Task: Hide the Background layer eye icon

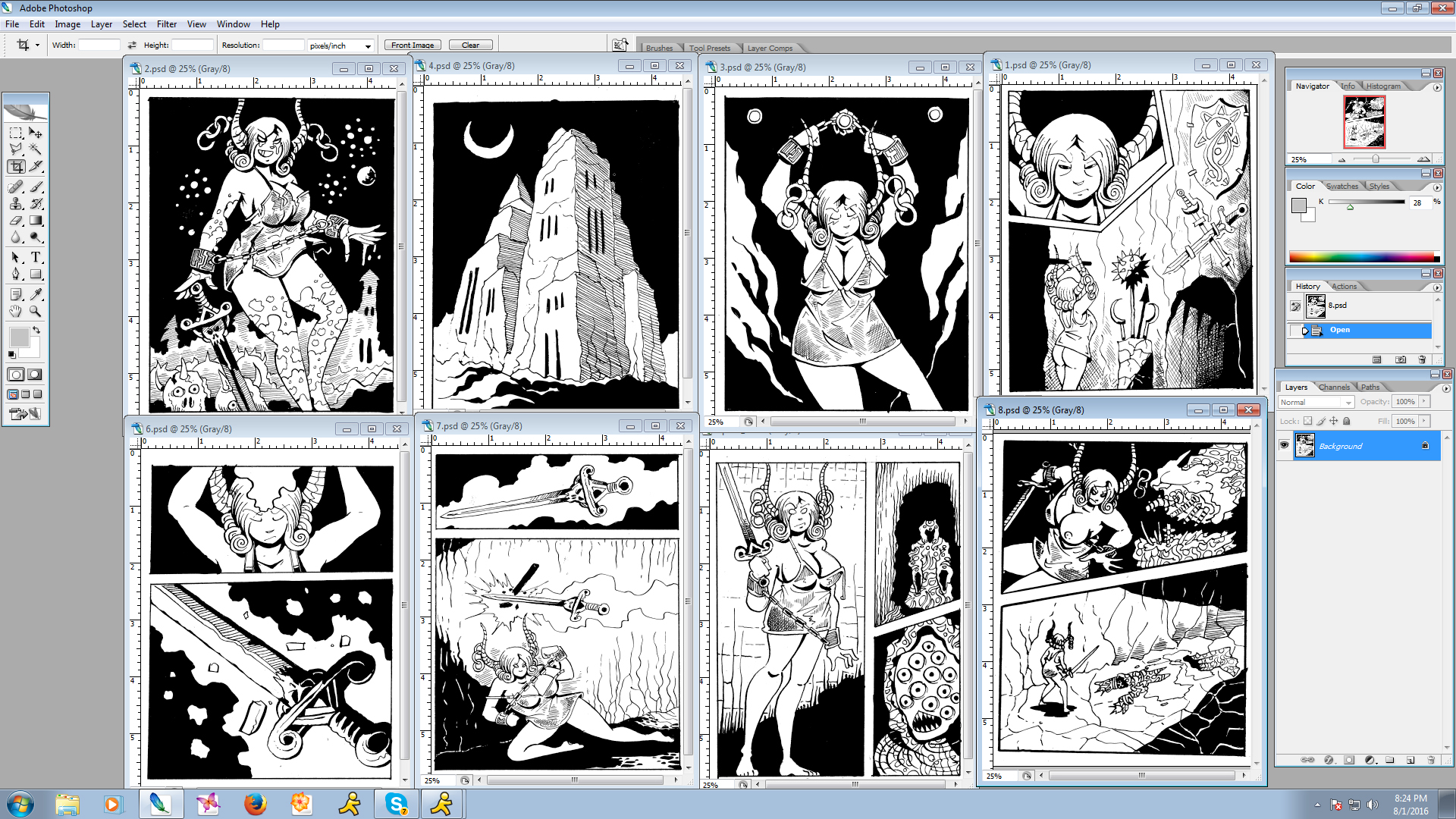Action: click(1284, 446)
